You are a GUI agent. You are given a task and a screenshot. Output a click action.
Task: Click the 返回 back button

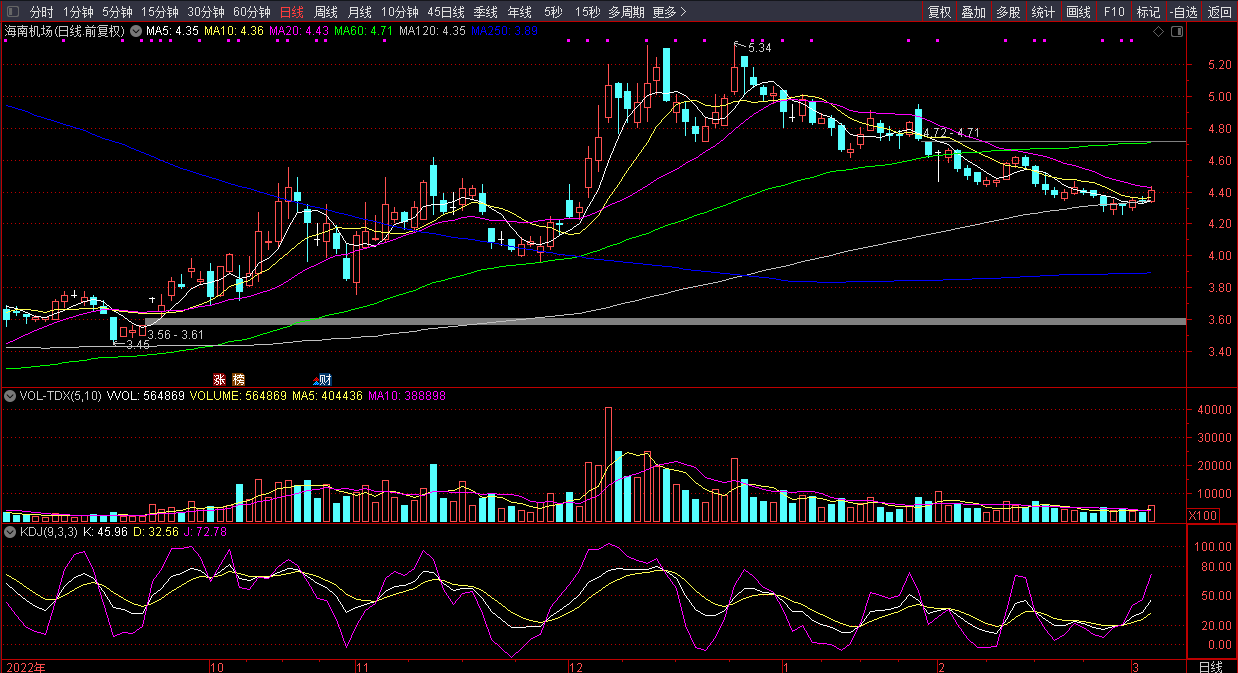pyautogui.click(x=1220, y=12)
